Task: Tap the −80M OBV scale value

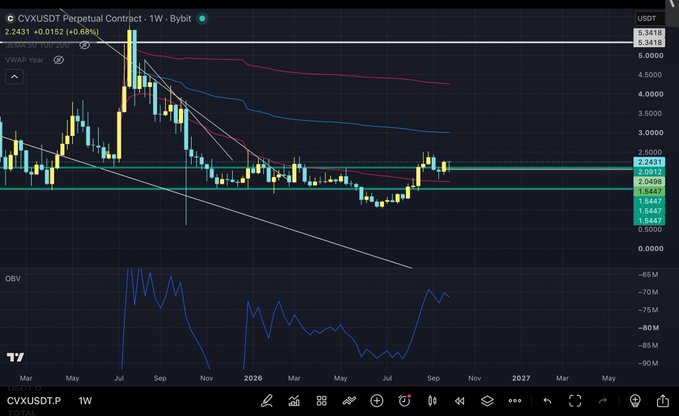Action: click(648, 328)
